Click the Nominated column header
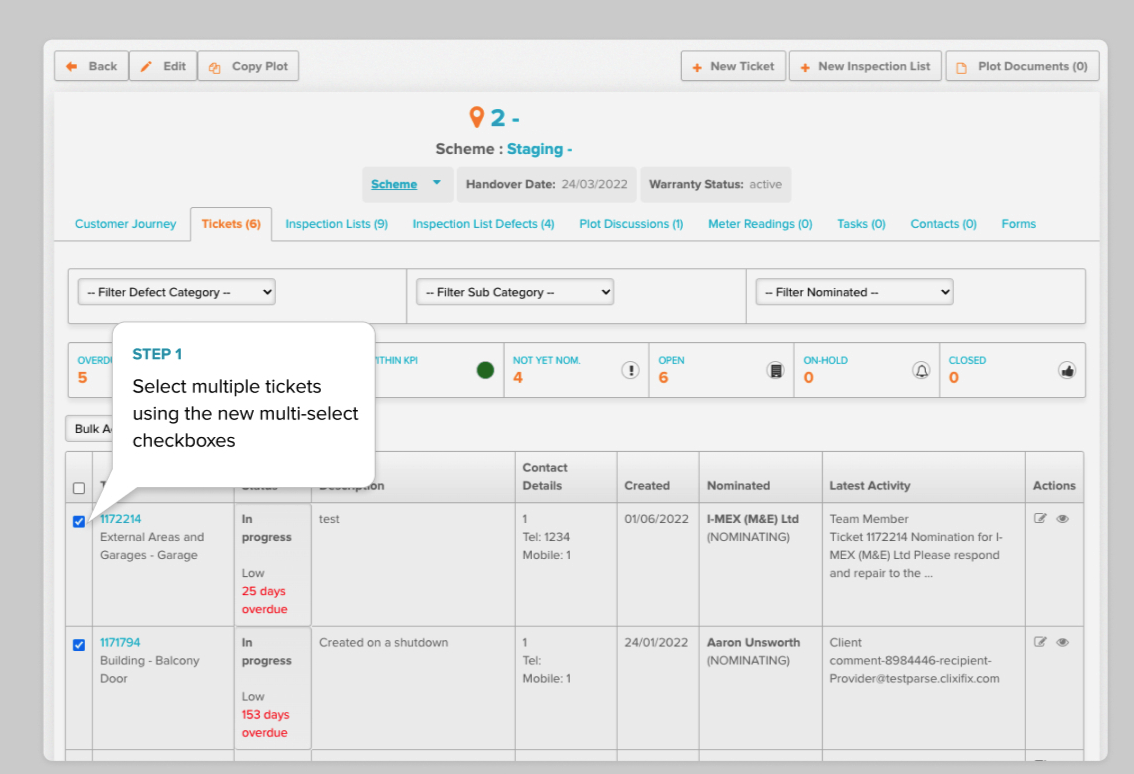This screenshot has height=774, width=1134. pyautogui.click(x=738, y=485)
